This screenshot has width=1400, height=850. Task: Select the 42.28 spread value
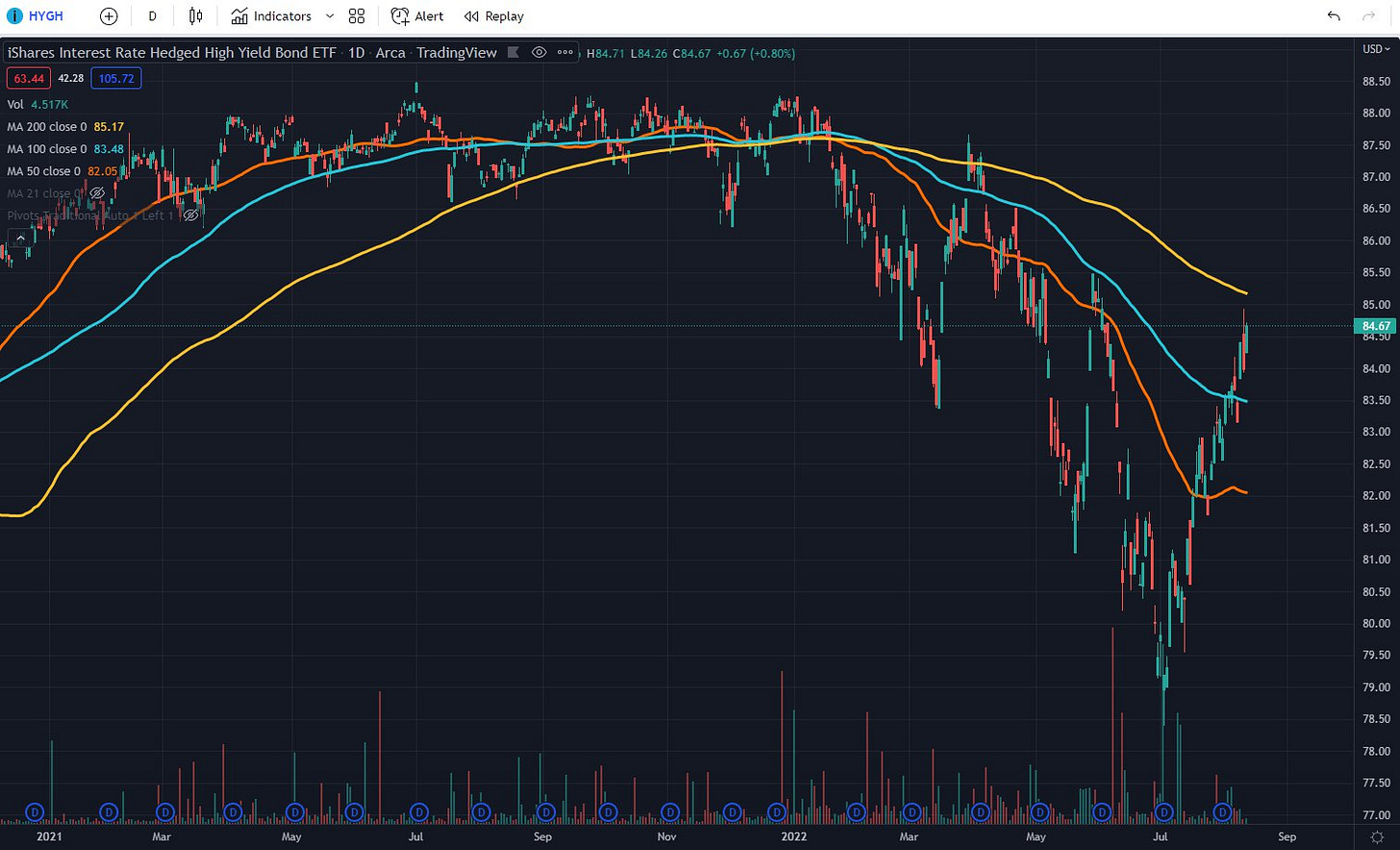(x=70, y=79)
